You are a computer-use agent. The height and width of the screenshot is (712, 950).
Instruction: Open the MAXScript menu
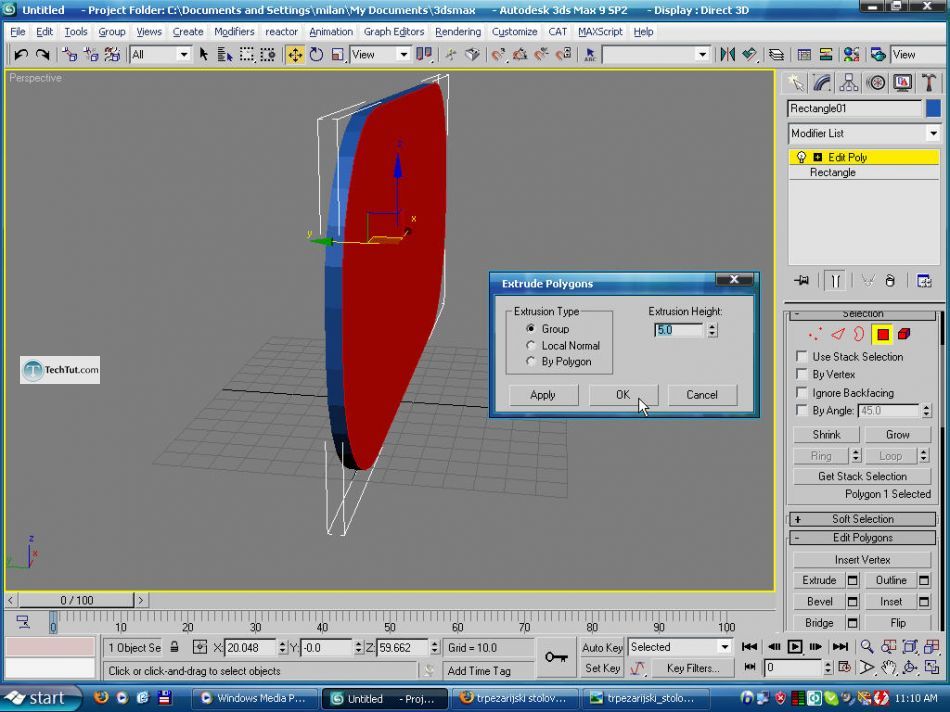[600, 32]
